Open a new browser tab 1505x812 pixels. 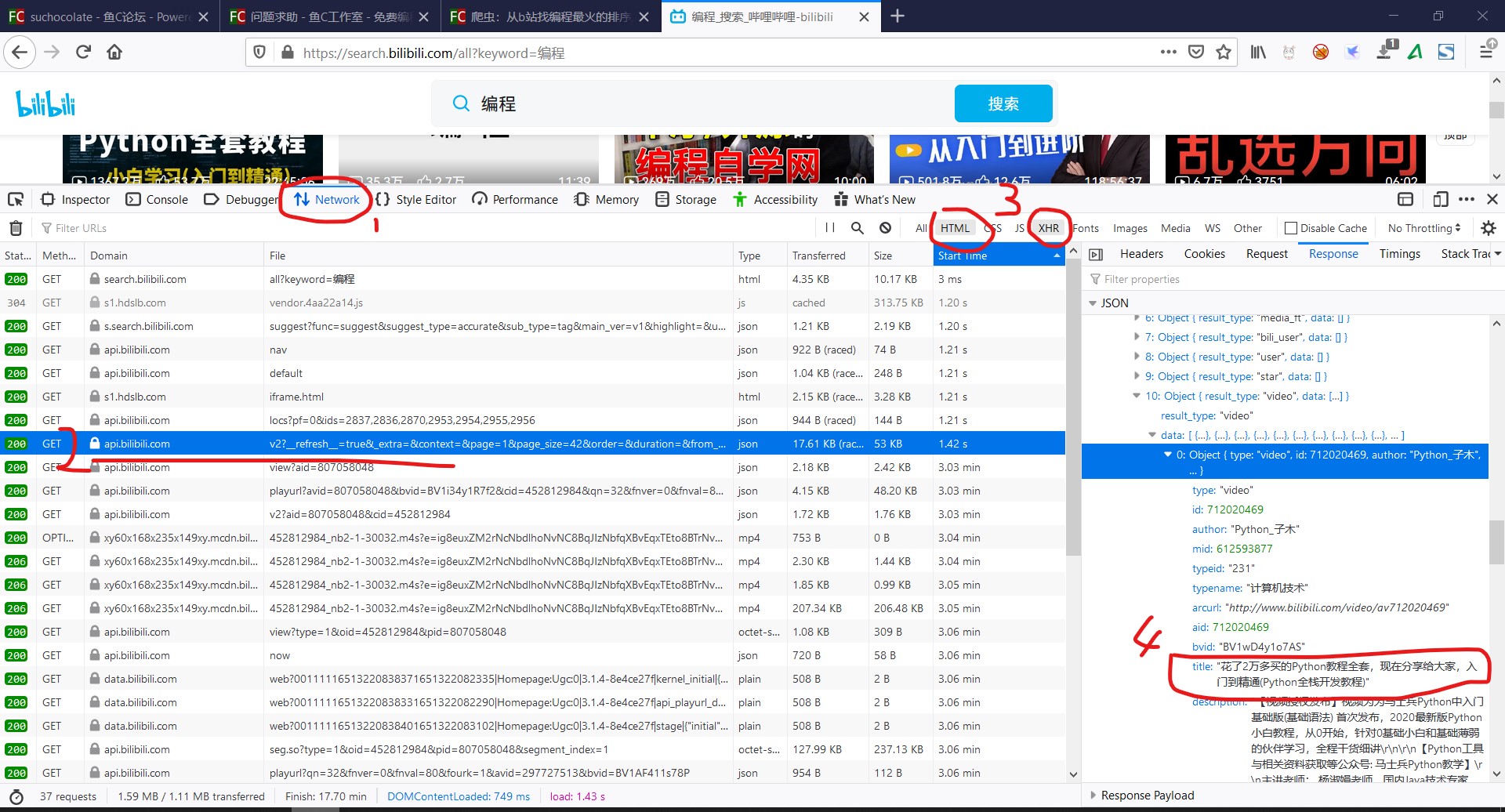pyautogui.click(x=898, y=16)
